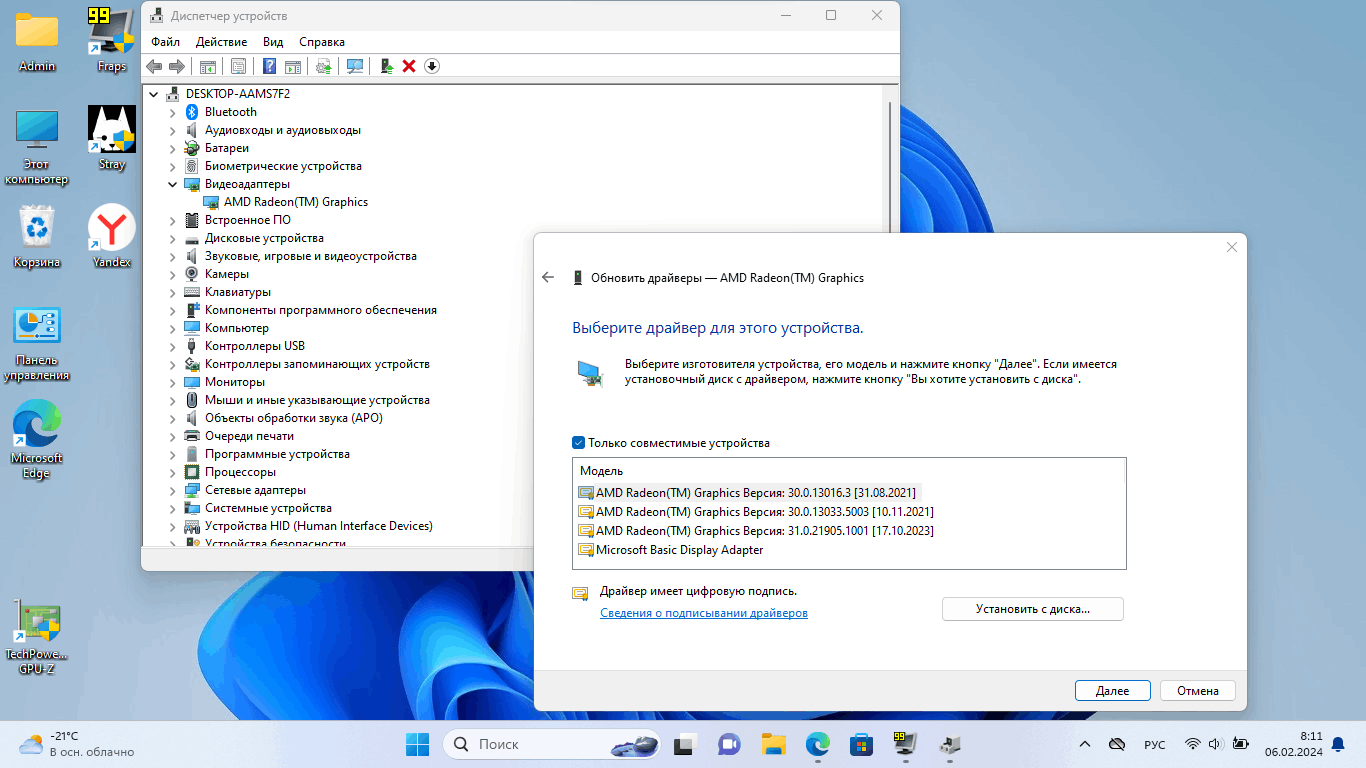The width and height of the screenshot is (1366, 768).
Task: Select the Admin folder on desktop
Action: coord(37,42)
